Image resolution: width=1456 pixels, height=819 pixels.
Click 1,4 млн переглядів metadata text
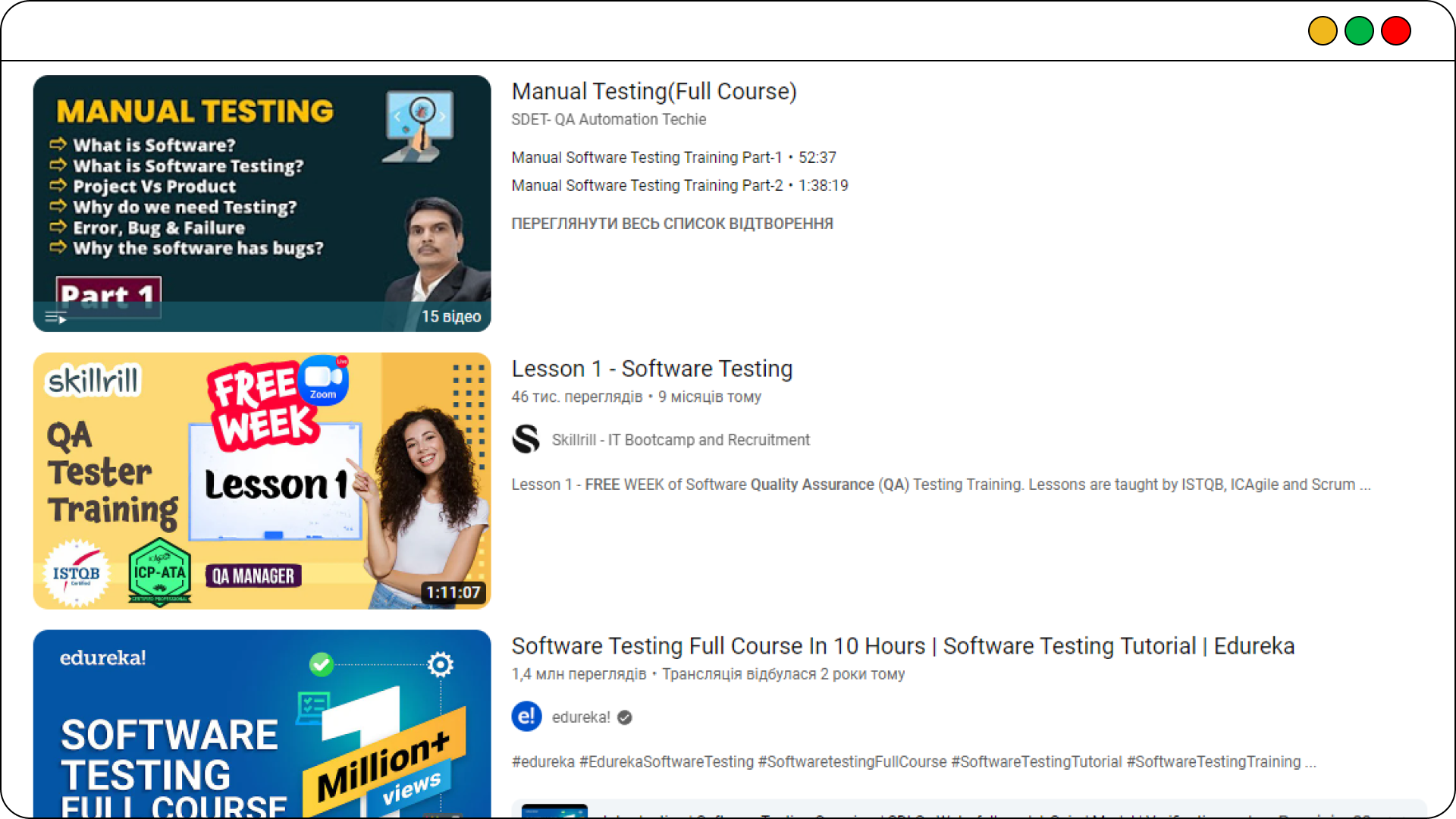pos(579,674)
